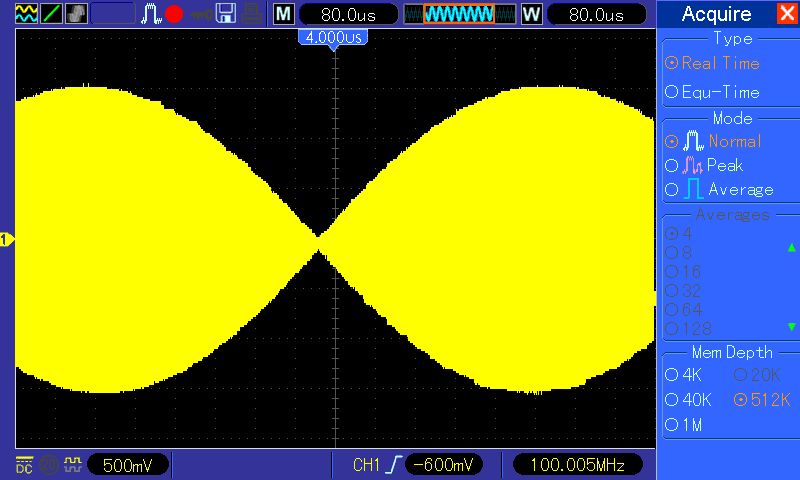Select the window timebase 80.0us value
The image size is (800, 480).
pyautogui.click(x=596, y=15)
